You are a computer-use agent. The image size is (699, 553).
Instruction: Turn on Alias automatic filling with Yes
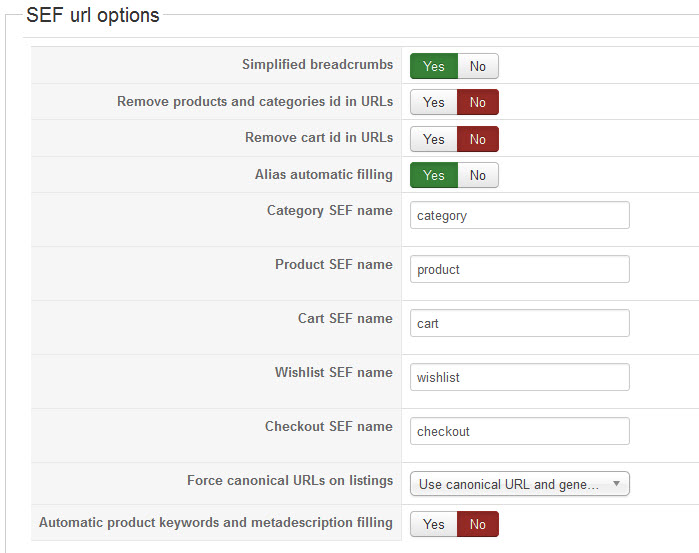434,175
